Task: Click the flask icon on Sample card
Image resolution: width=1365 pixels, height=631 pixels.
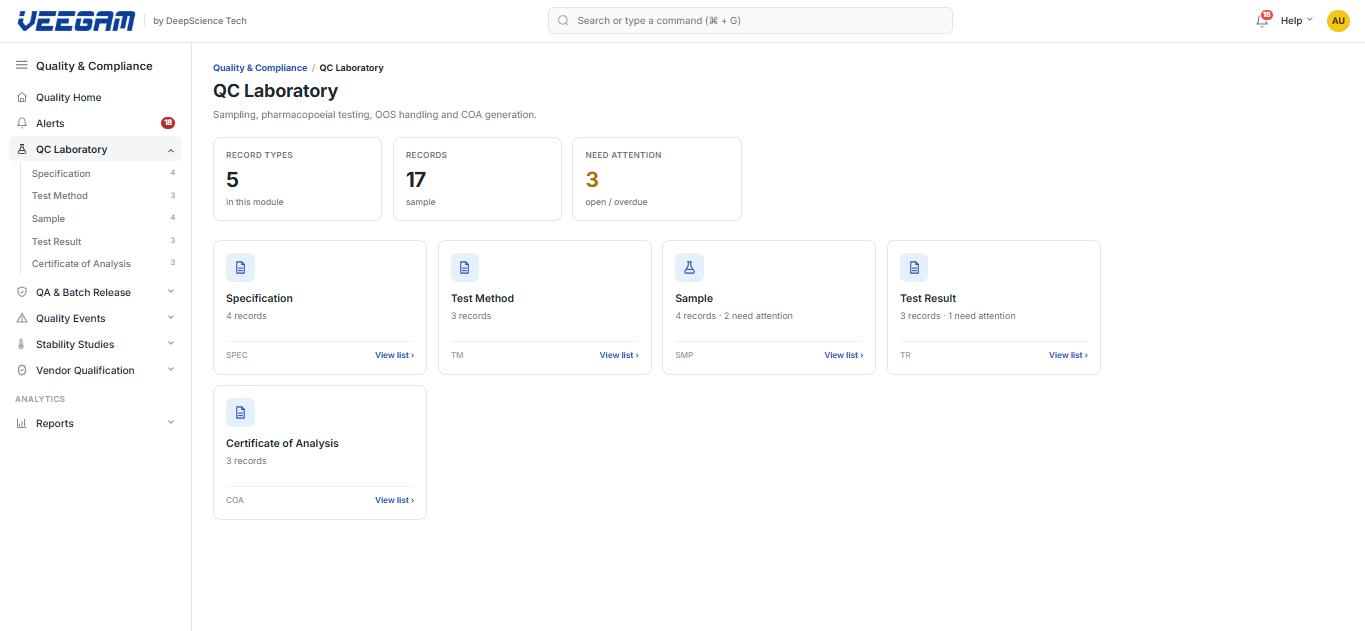Action: (x=689, y=267)
